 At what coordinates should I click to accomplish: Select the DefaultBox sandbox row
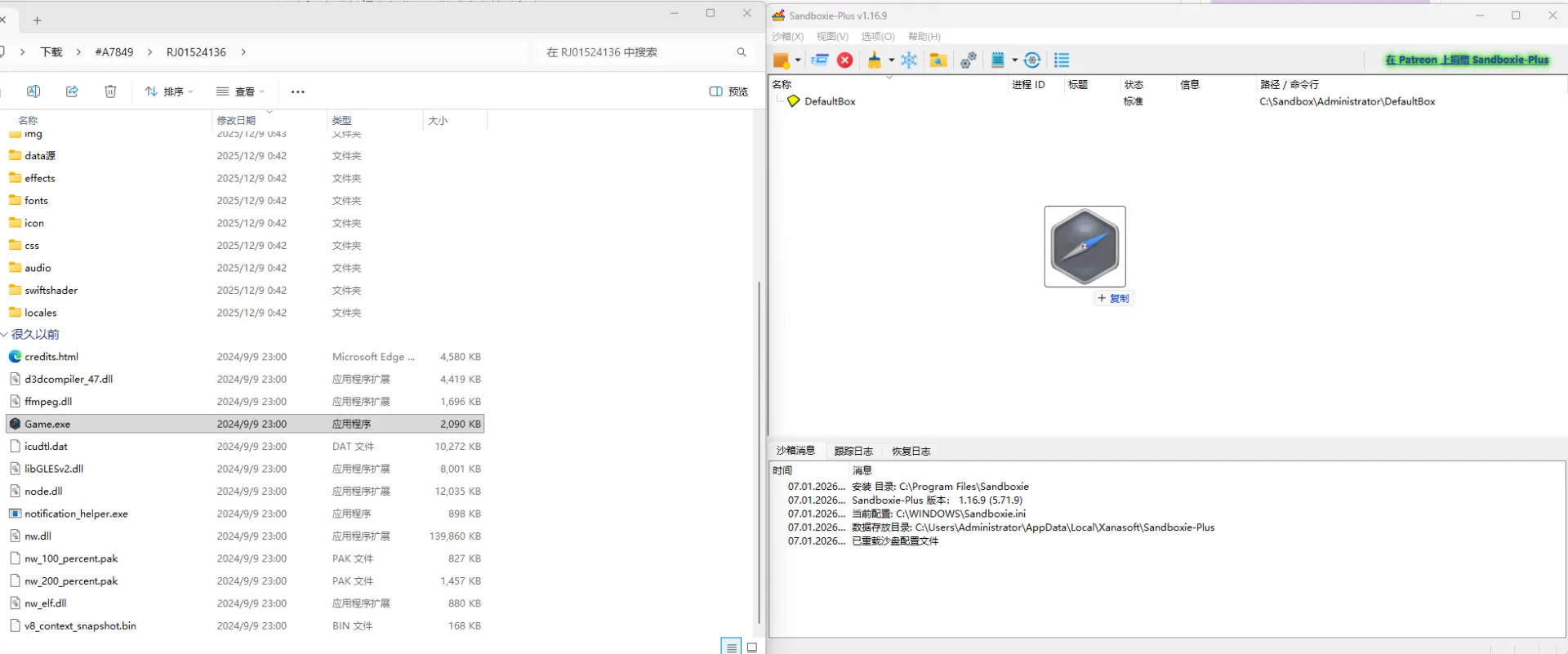1167,101
